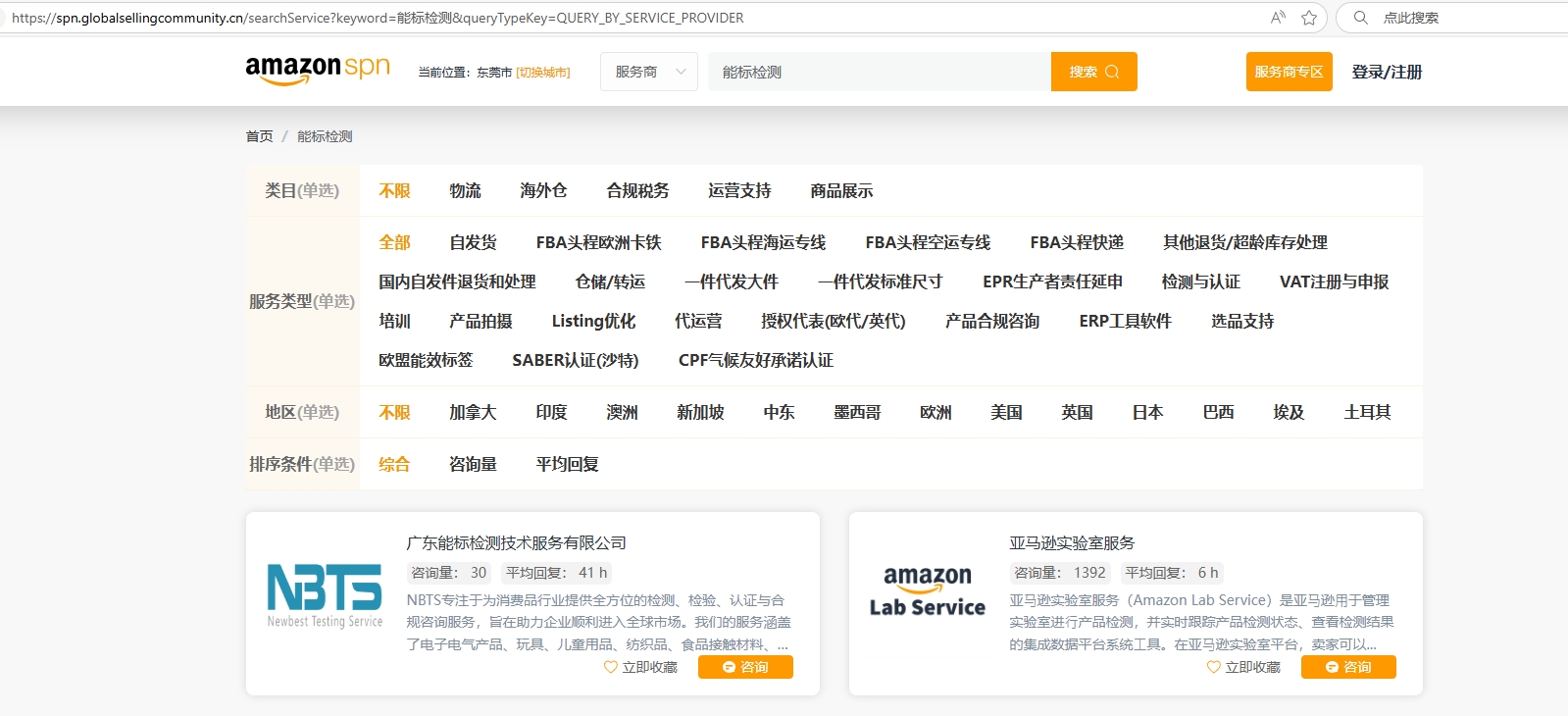Click the browser search magnifier icon
Viewport: 1568px width, 716px height.
(x=1360, y=18)
